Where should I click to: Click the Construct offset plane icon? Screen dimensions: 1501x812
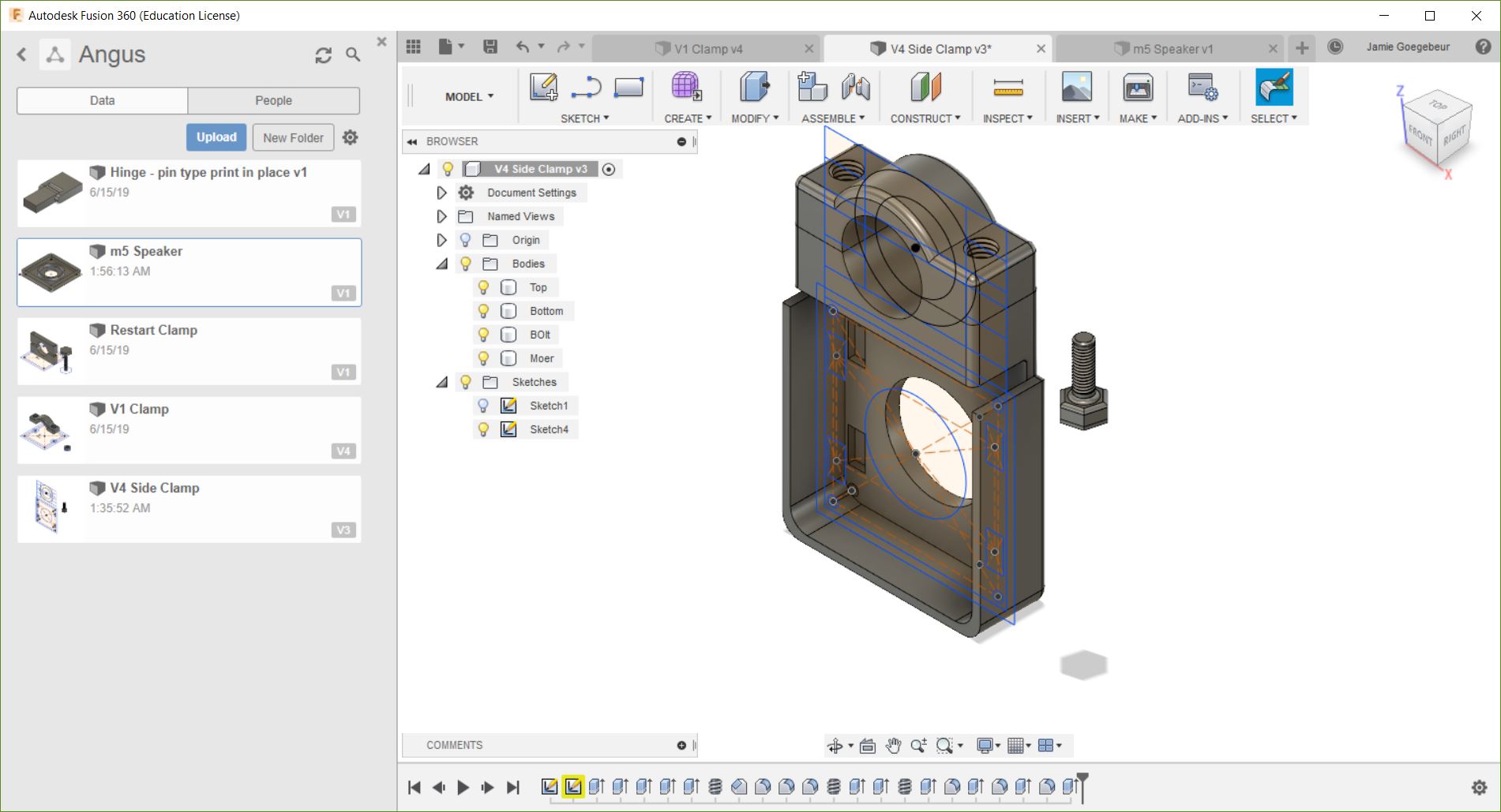(x=925, y=87)
